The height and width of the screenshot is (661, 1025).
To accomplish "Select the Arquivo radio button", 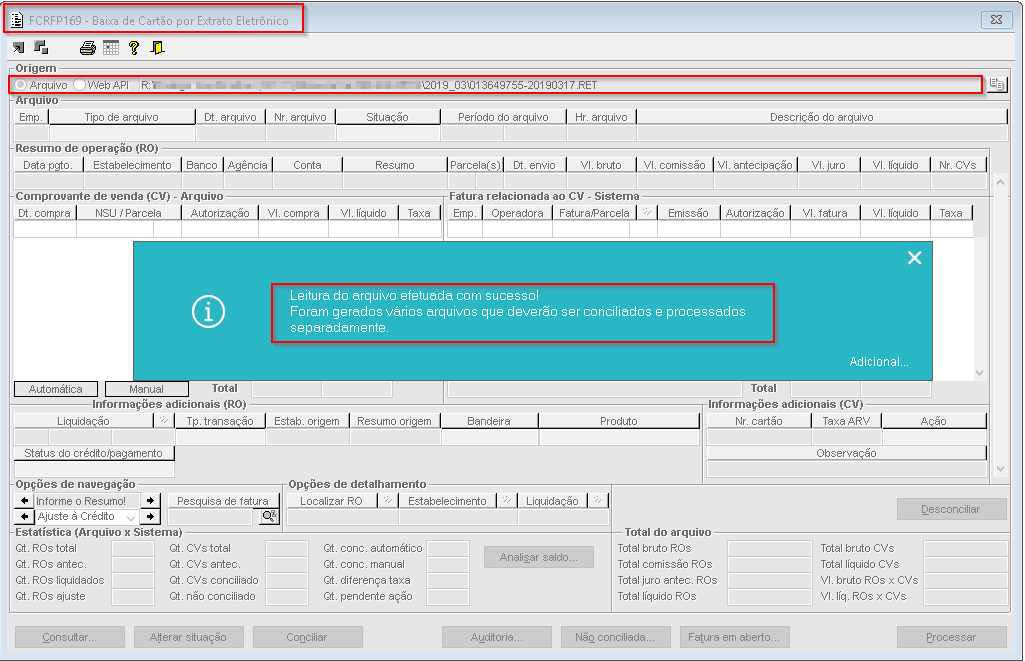I will coord(22,85).
